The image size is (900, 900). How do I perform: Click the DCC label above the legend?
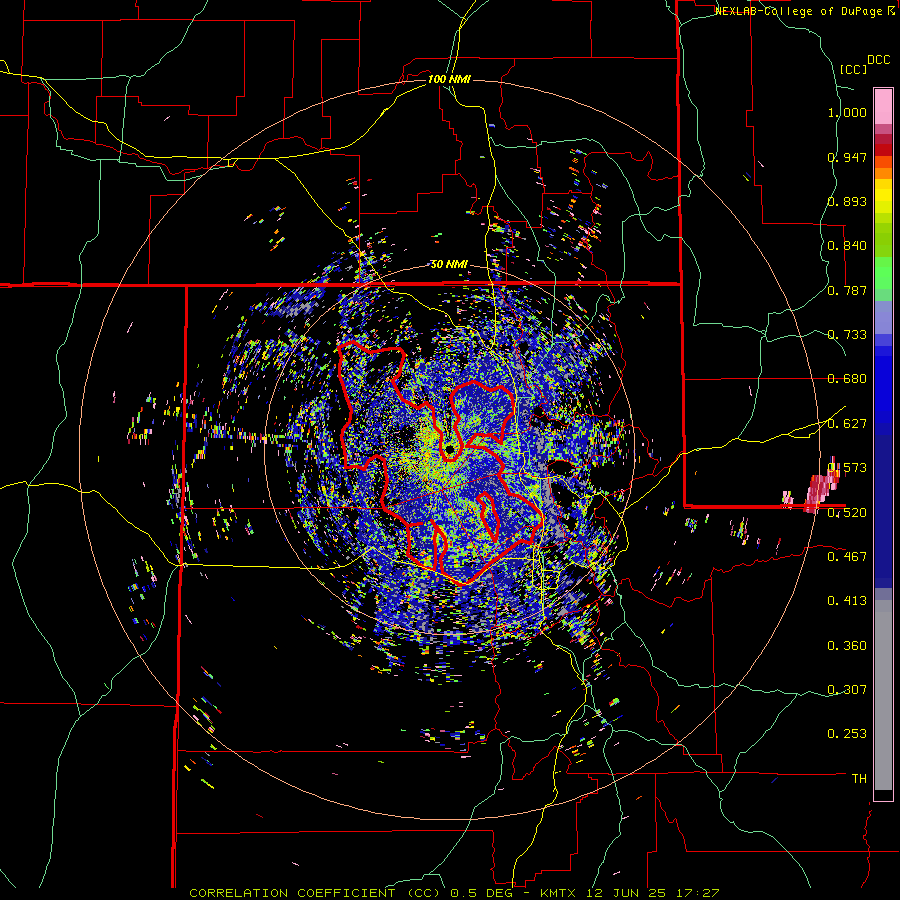[x=878, y=60]
